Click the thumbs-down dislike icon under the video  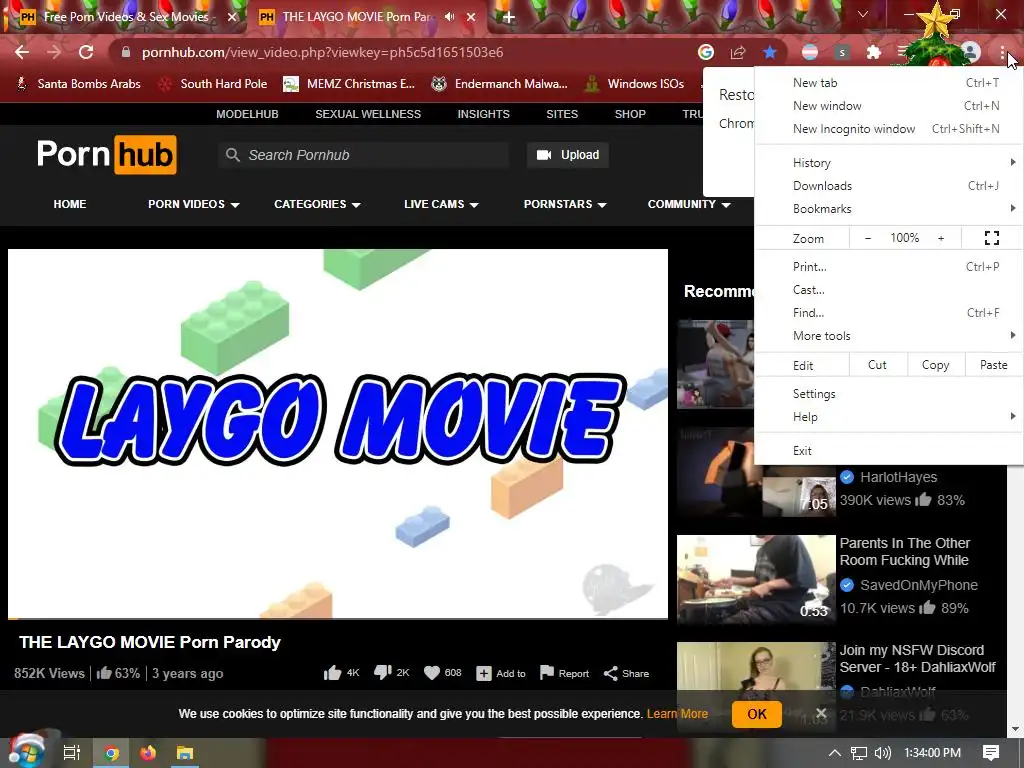point(383,673)
